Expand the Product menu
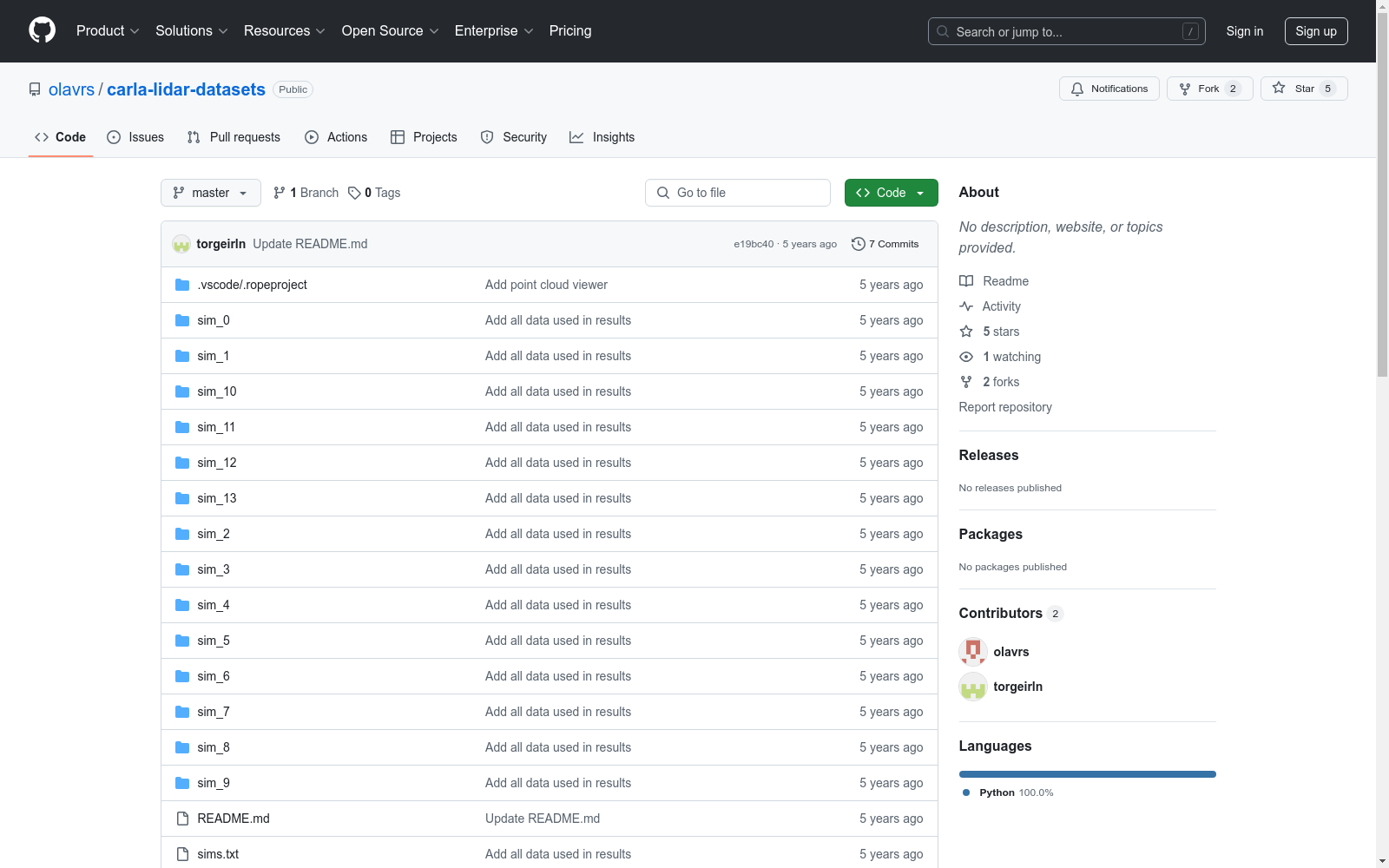Image resolution: width=1389 pixels, height=868 pixels. [x=108, y=31]
